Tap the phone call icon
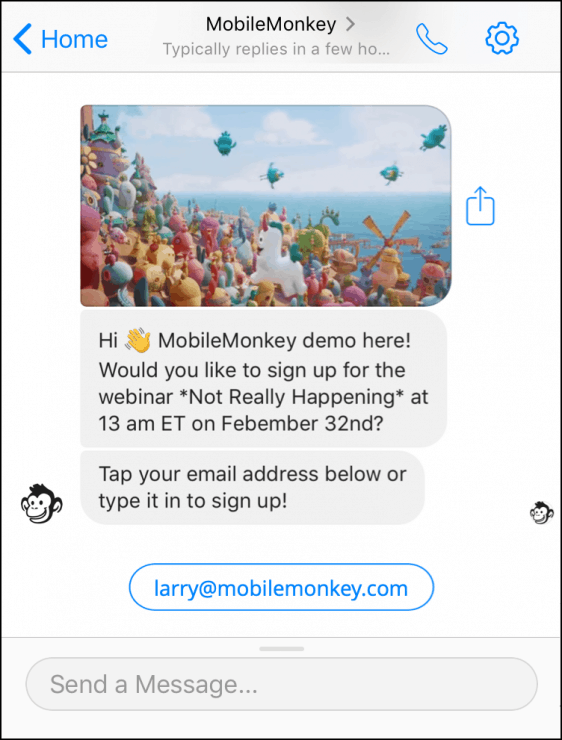Screen dimensions: 562x740 [431, 39]
